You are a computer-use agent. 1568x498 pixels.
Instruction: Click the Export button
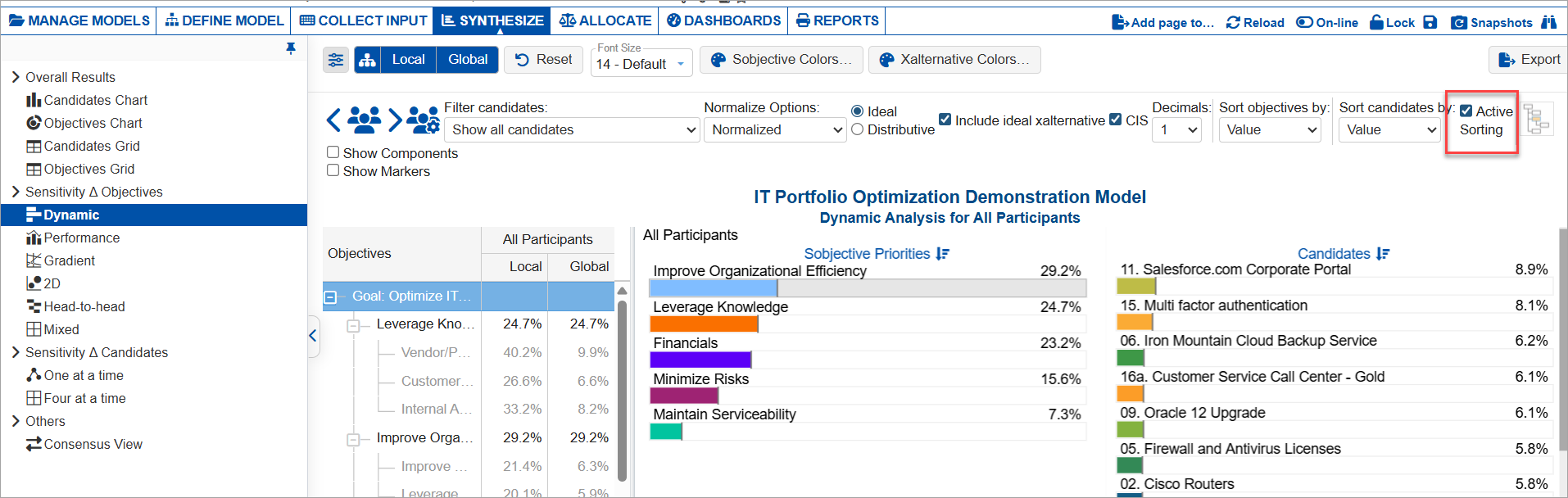pyautogui.click(x=1529, y=60)
